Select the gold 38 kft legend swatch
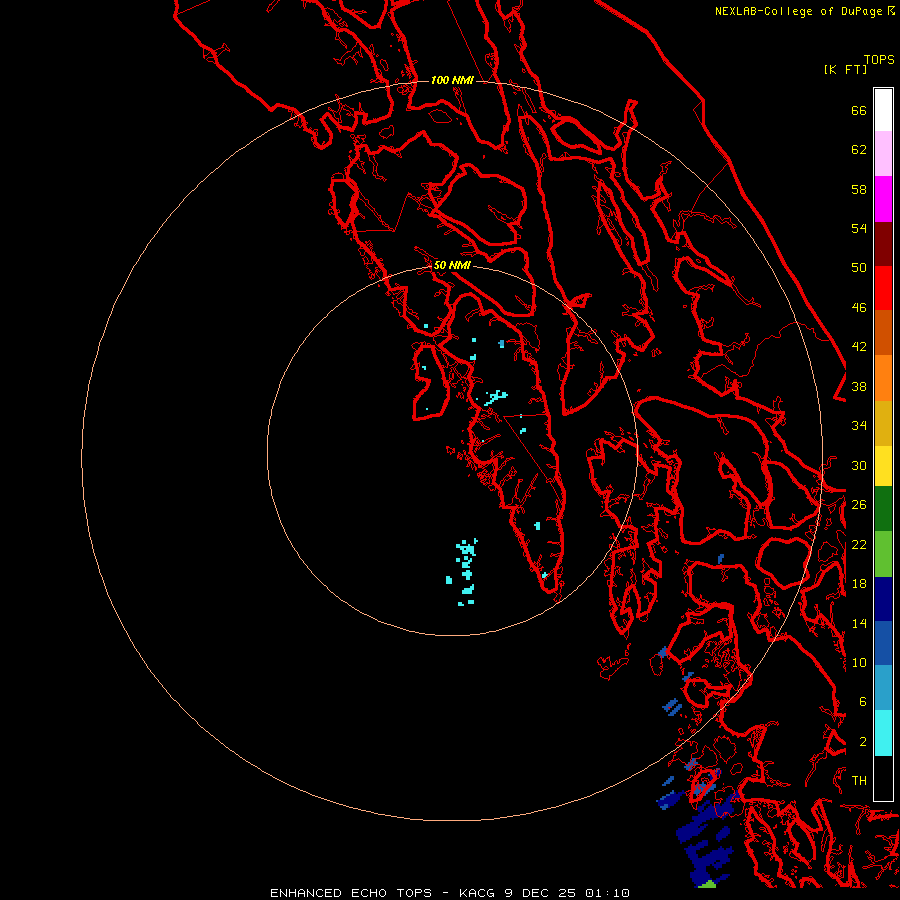The width and height of the screenshot is (900, 900). coord(883,423)
